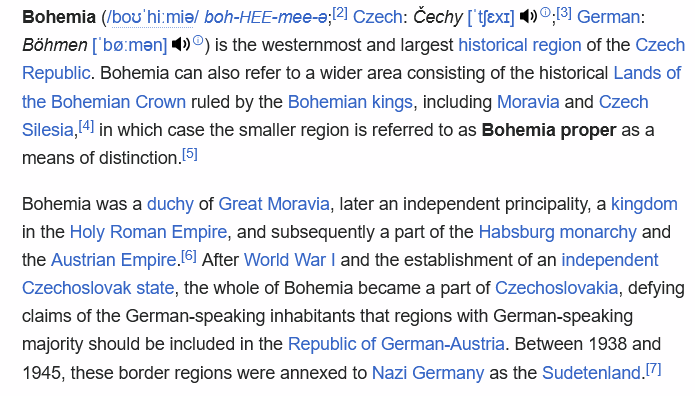Open citation footnote [6]
The width and height of the screenshot is (695, 396).
(x=189, y=256)
